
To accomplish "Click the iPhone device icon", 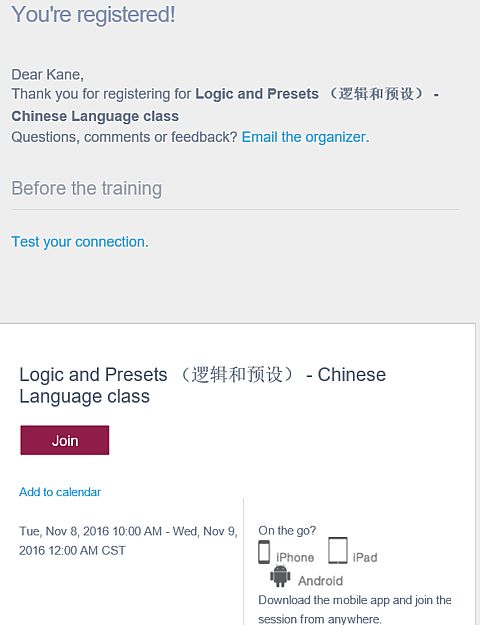I will click(x=264, y=552).
